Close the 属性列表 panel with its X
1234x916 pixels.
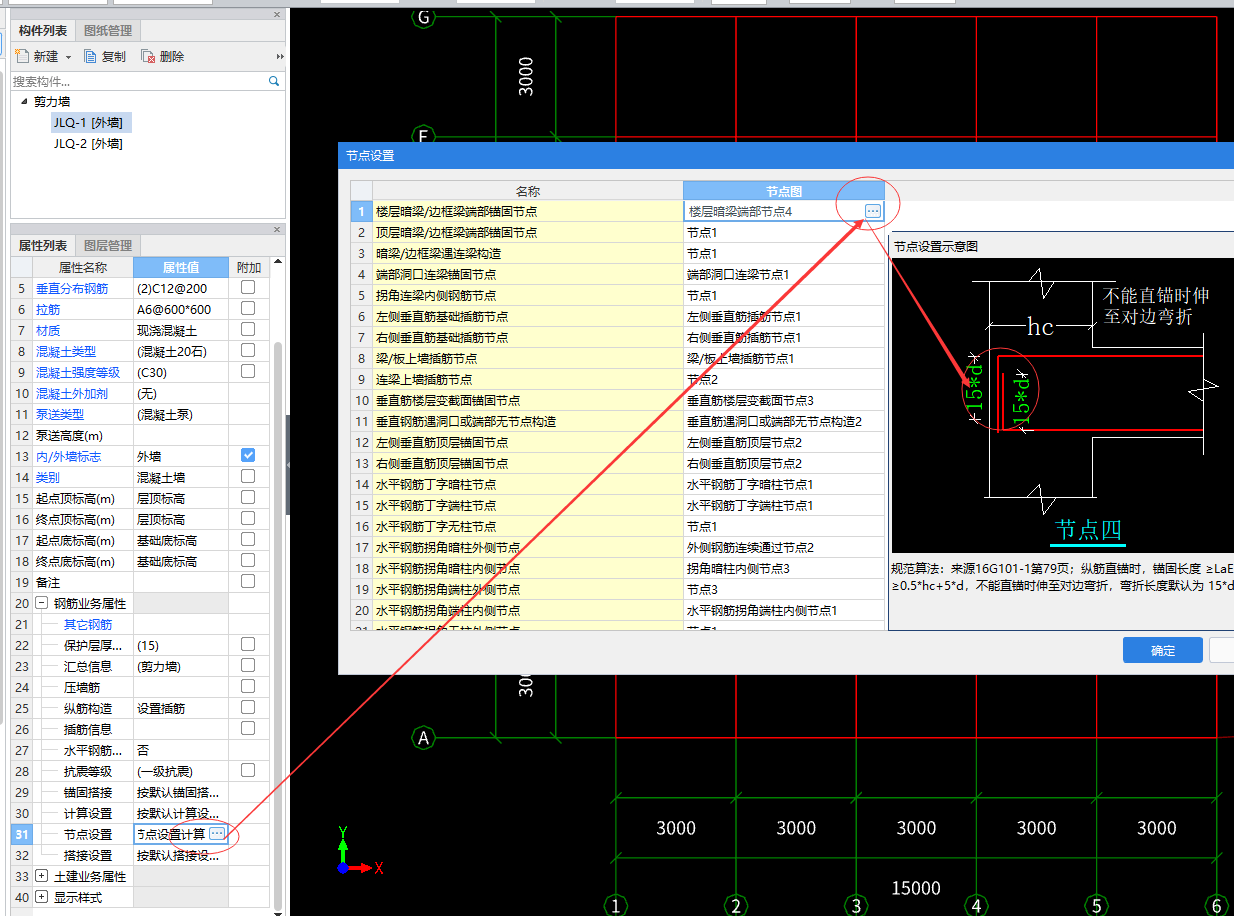[277, 229]
